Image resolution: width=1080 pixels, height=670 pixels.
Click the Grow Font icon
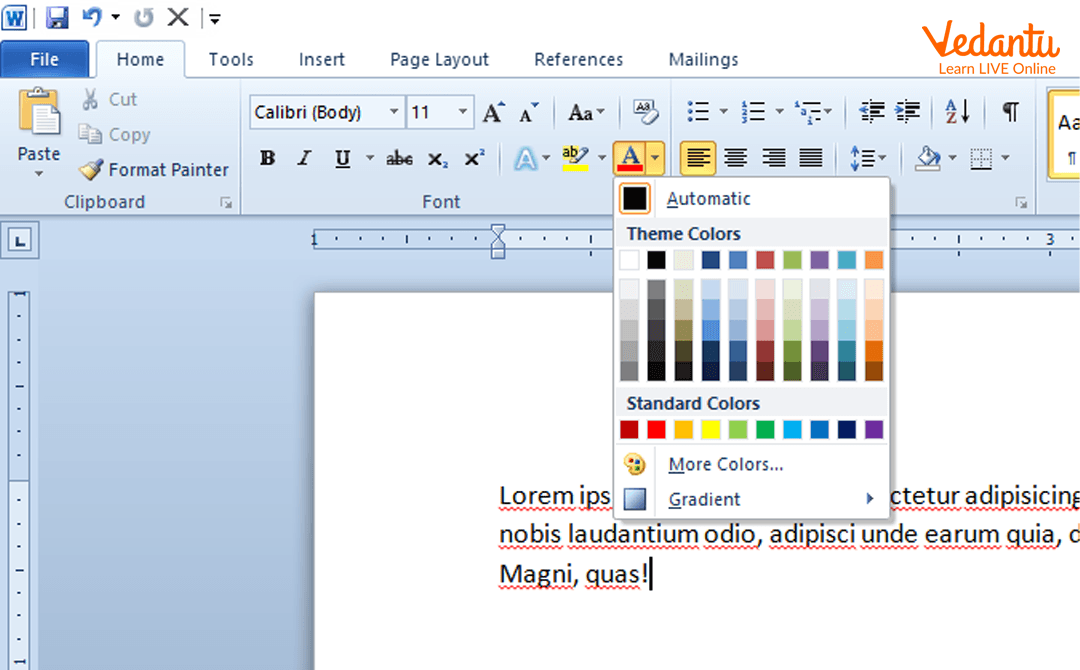[493, 113]
